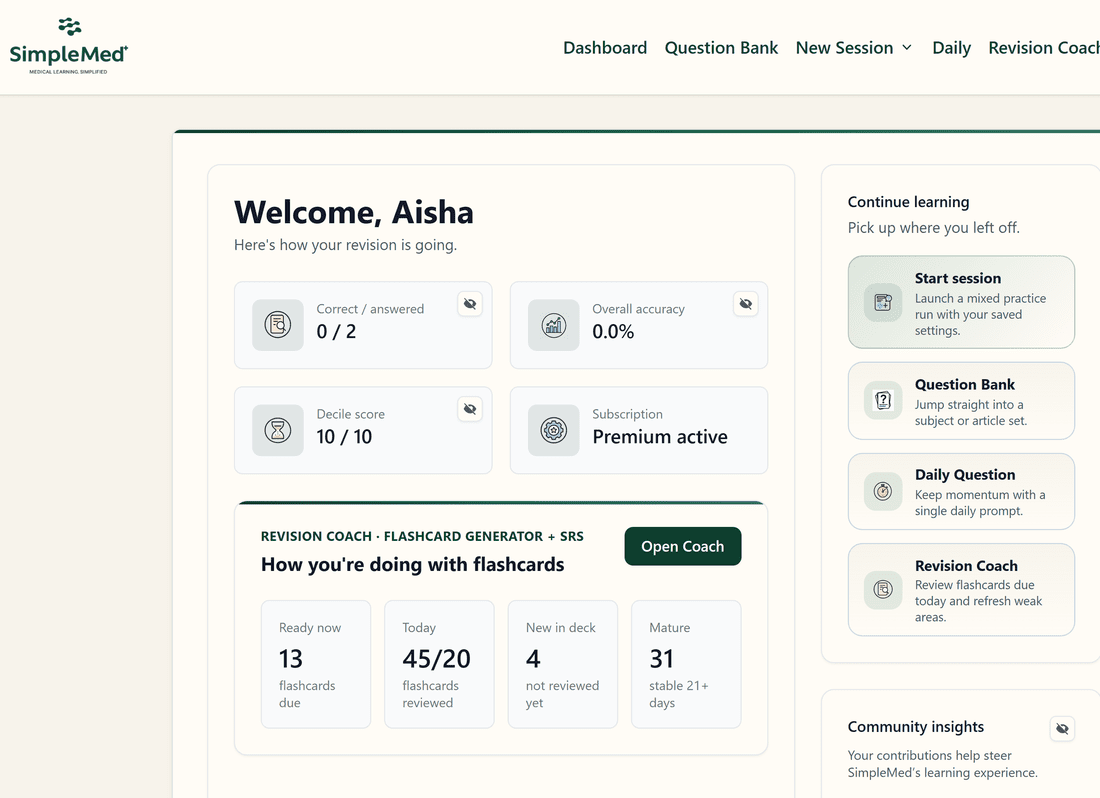Viewport: 1100px width, 798px height.
Task: Click the Continue learning heading
Action: (x=908, y=202)
